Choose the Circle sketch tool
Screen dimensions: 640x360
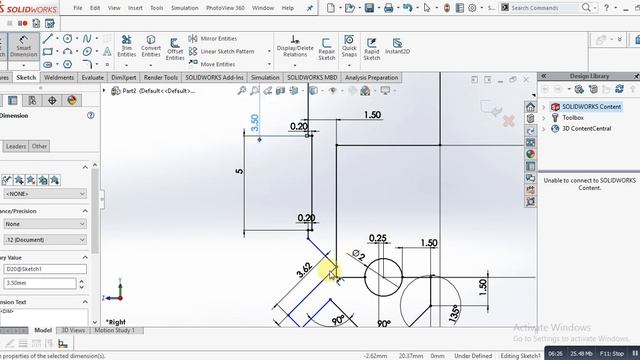tap(67, 39)
